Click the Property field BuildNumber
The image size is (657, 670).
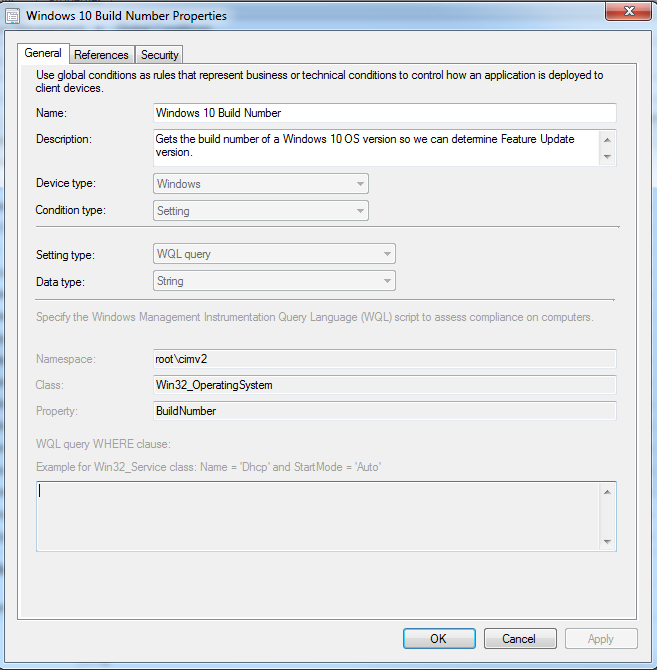click(384, 411)
